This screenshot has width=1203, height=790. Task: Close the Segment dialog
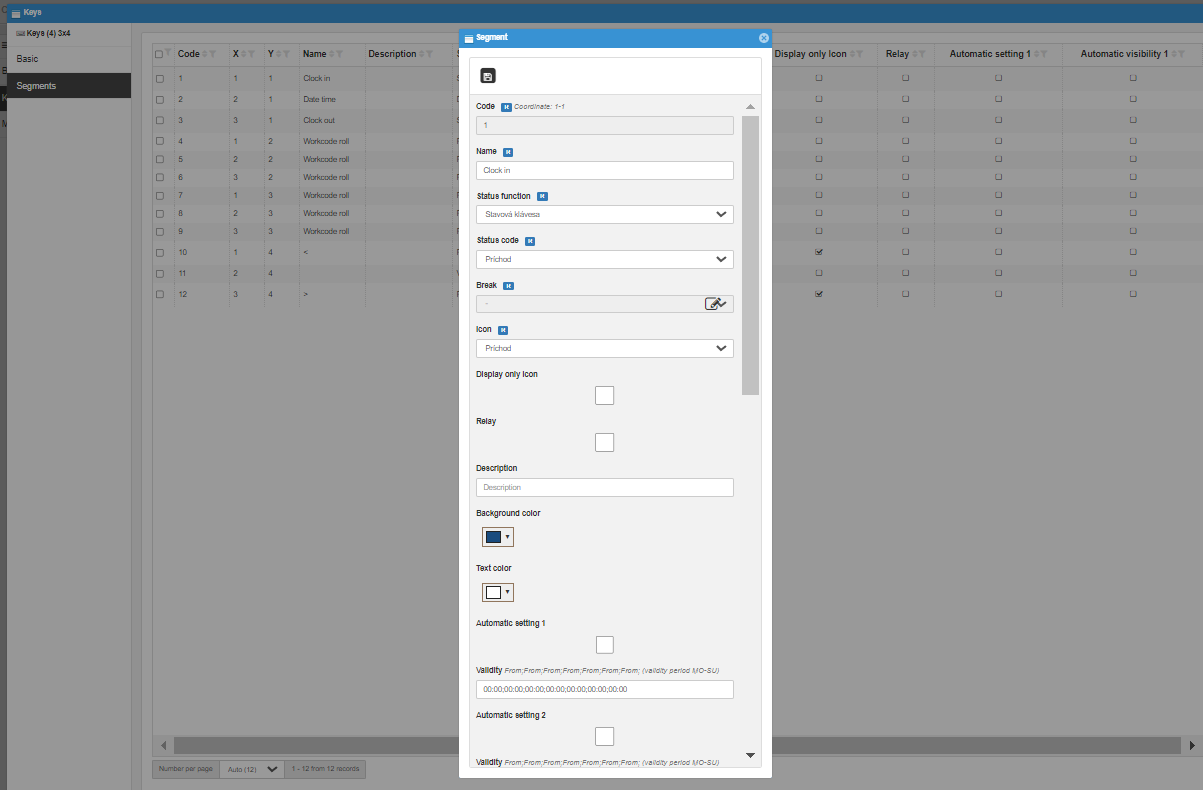[x=764, y=37]
